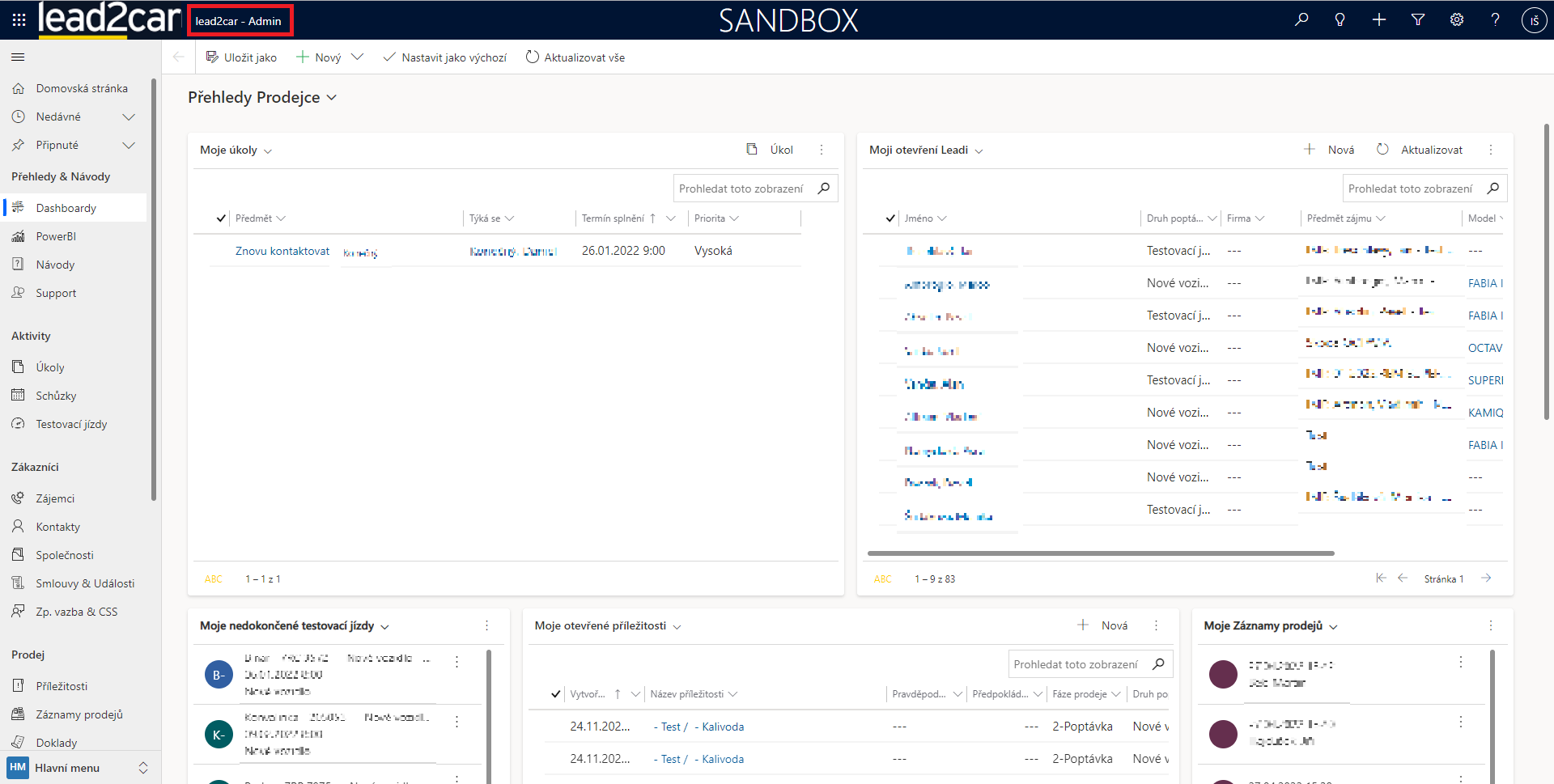Expand the Nedávné section chevron

128,117
